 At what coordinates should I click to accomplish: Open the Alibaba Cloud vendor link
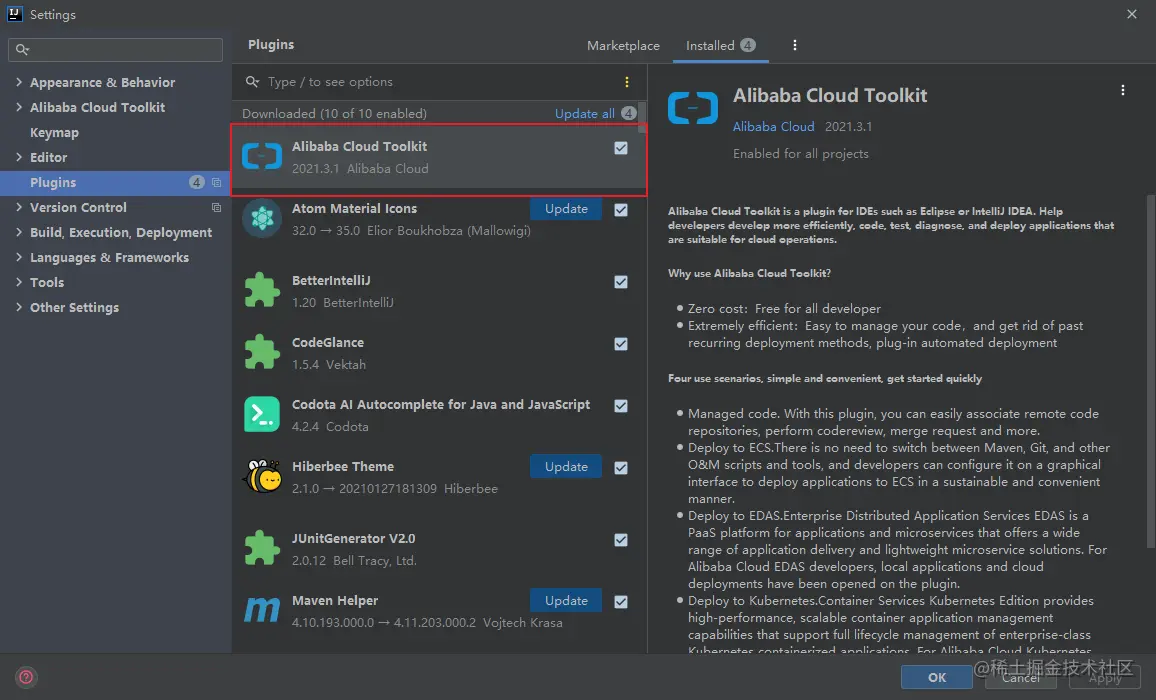773,127
